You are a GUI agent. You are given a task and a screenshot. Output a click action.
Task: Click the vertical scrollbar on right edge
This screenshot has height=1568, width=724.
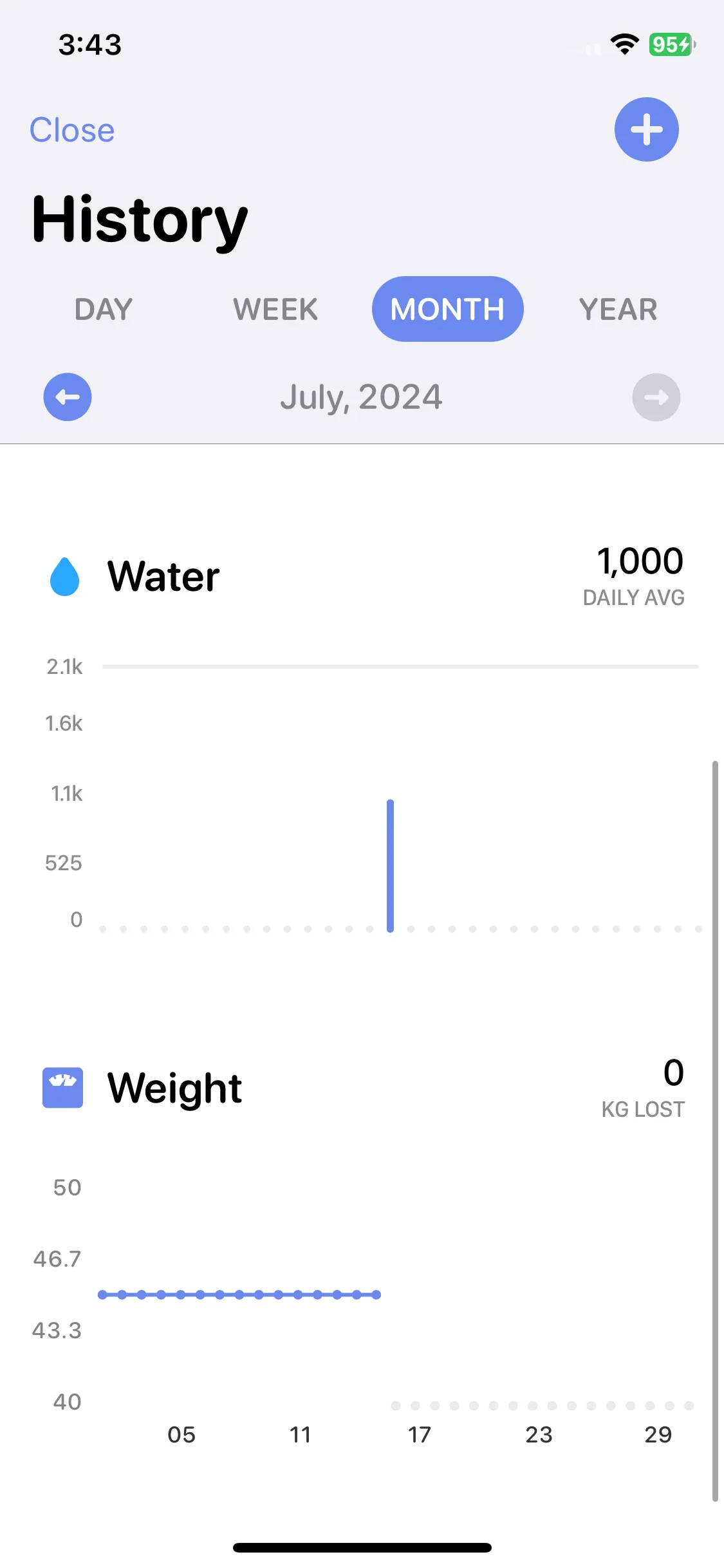pyautogui.click(x=714, y=1131)
